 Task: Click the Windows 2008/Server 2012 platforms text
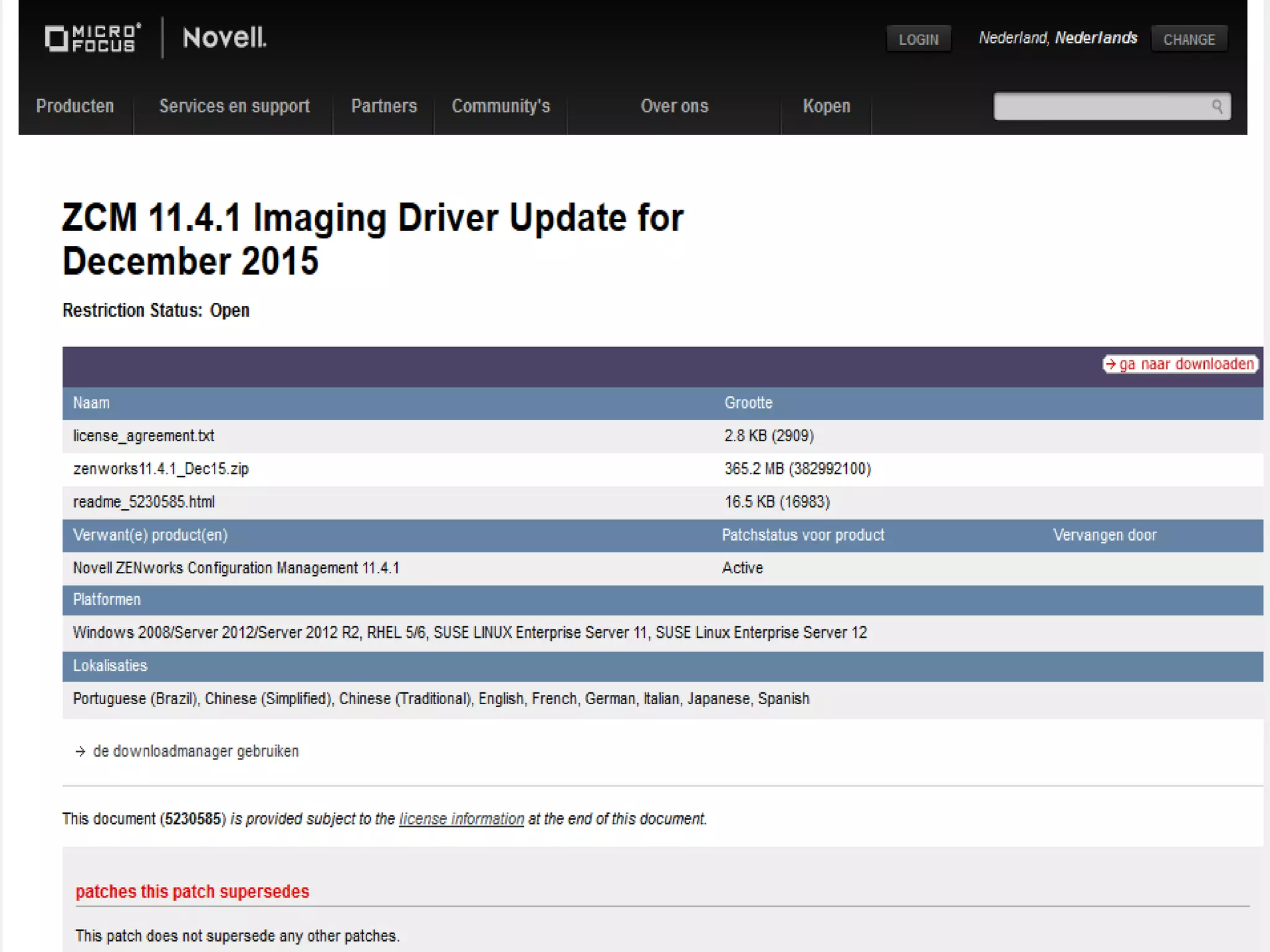click(469, 632)
